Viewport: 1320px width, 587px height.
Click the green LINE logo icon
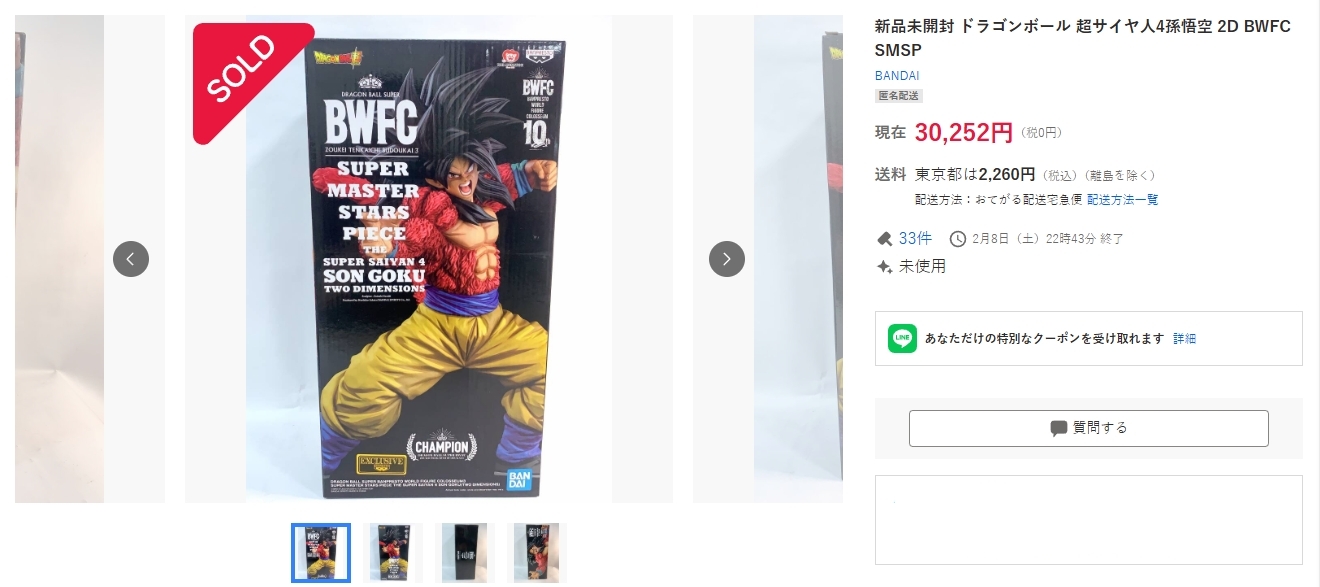(x=902, y=338)
